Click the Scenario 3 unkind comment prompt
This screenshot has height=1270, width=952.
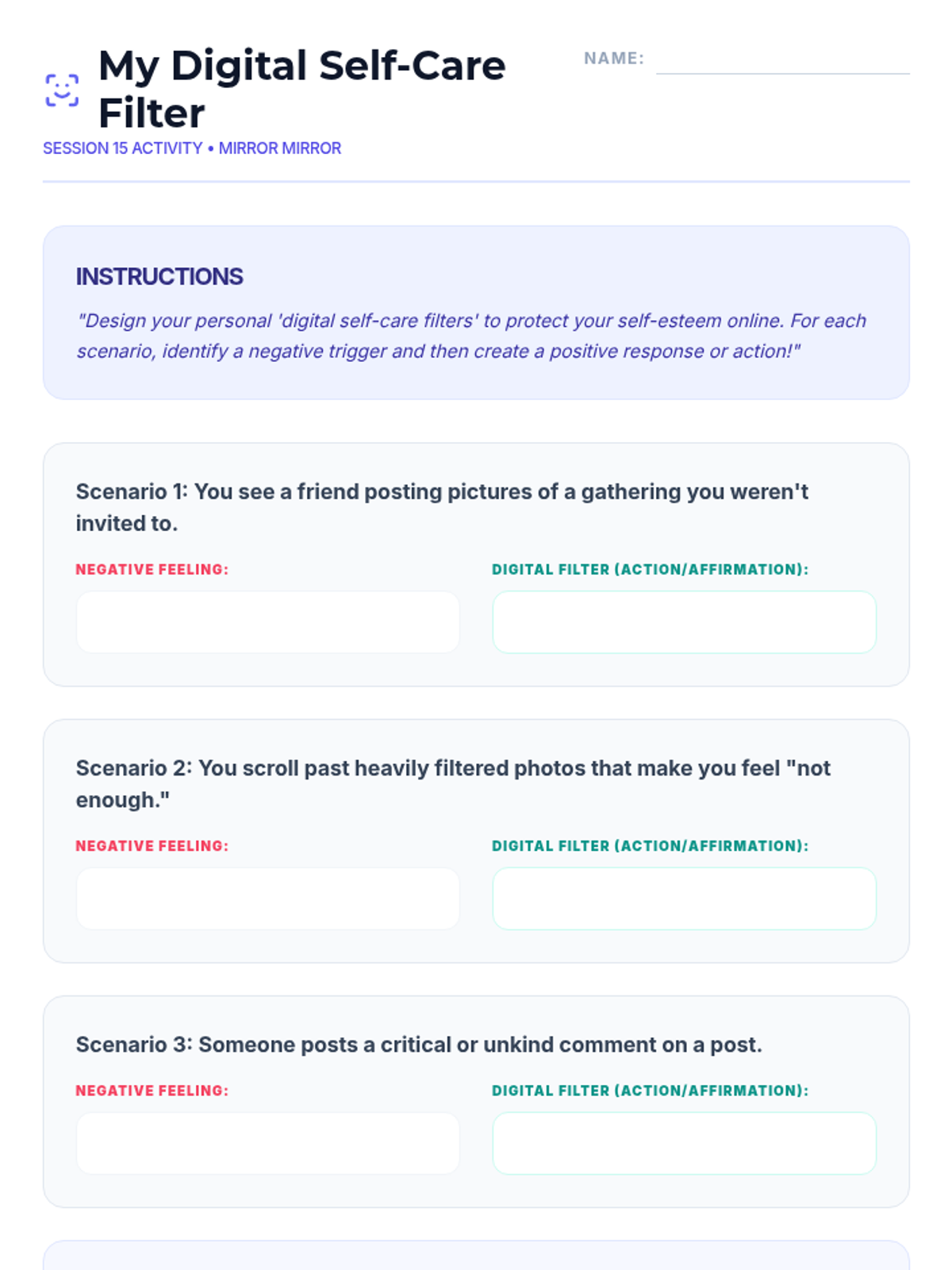pyautogui.click(x=419, y=1045)
